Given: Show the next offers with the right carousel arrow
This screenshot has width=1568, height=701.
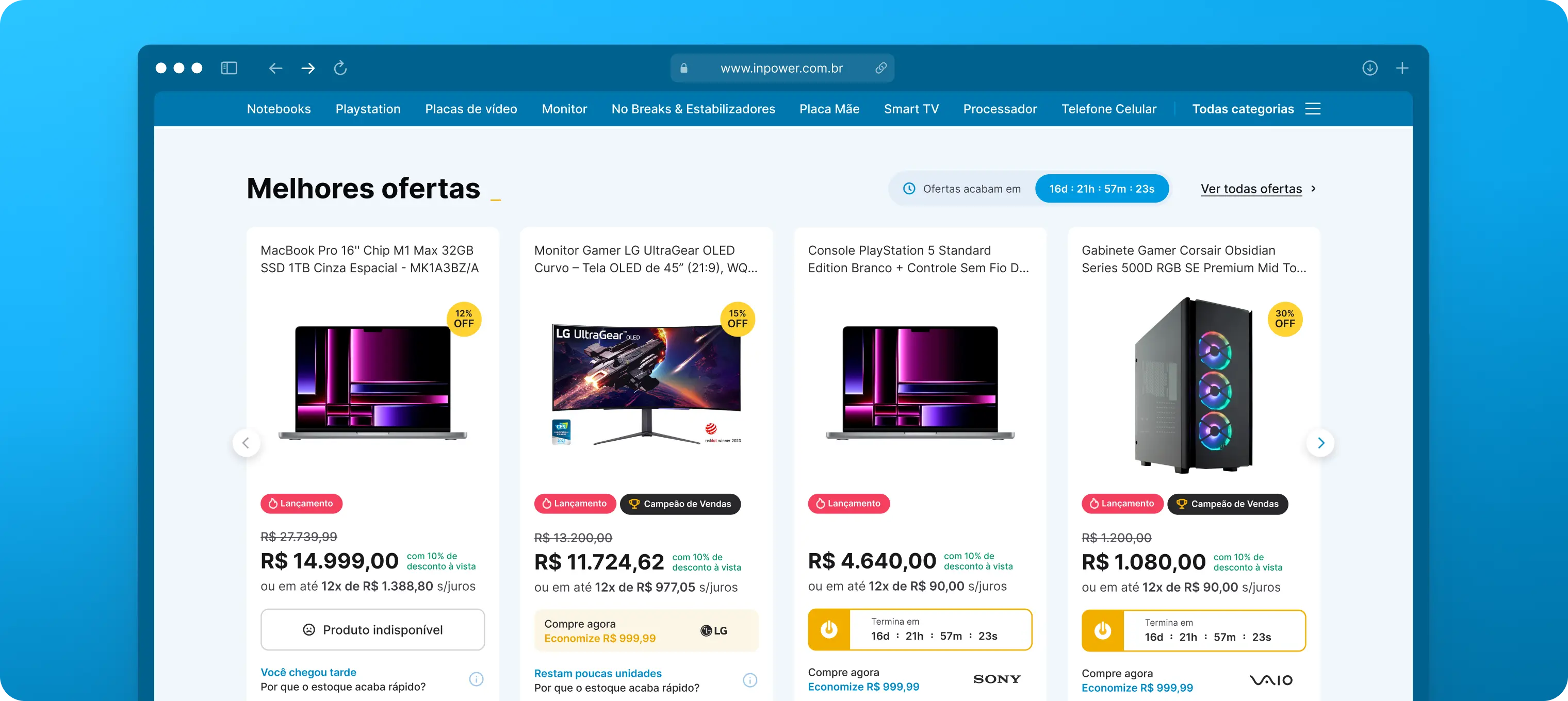Looking at the screenshot, I should point(1320,443).
